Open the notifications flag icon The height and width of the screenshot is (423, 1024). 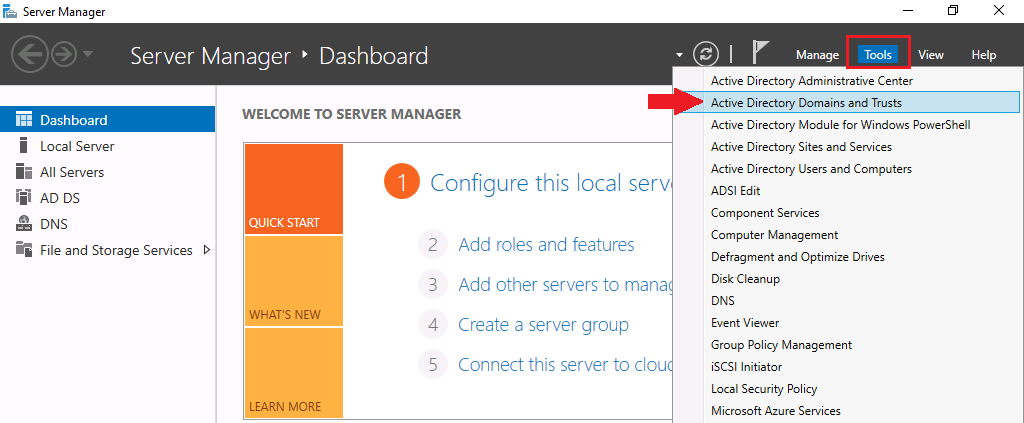point(760,53)
